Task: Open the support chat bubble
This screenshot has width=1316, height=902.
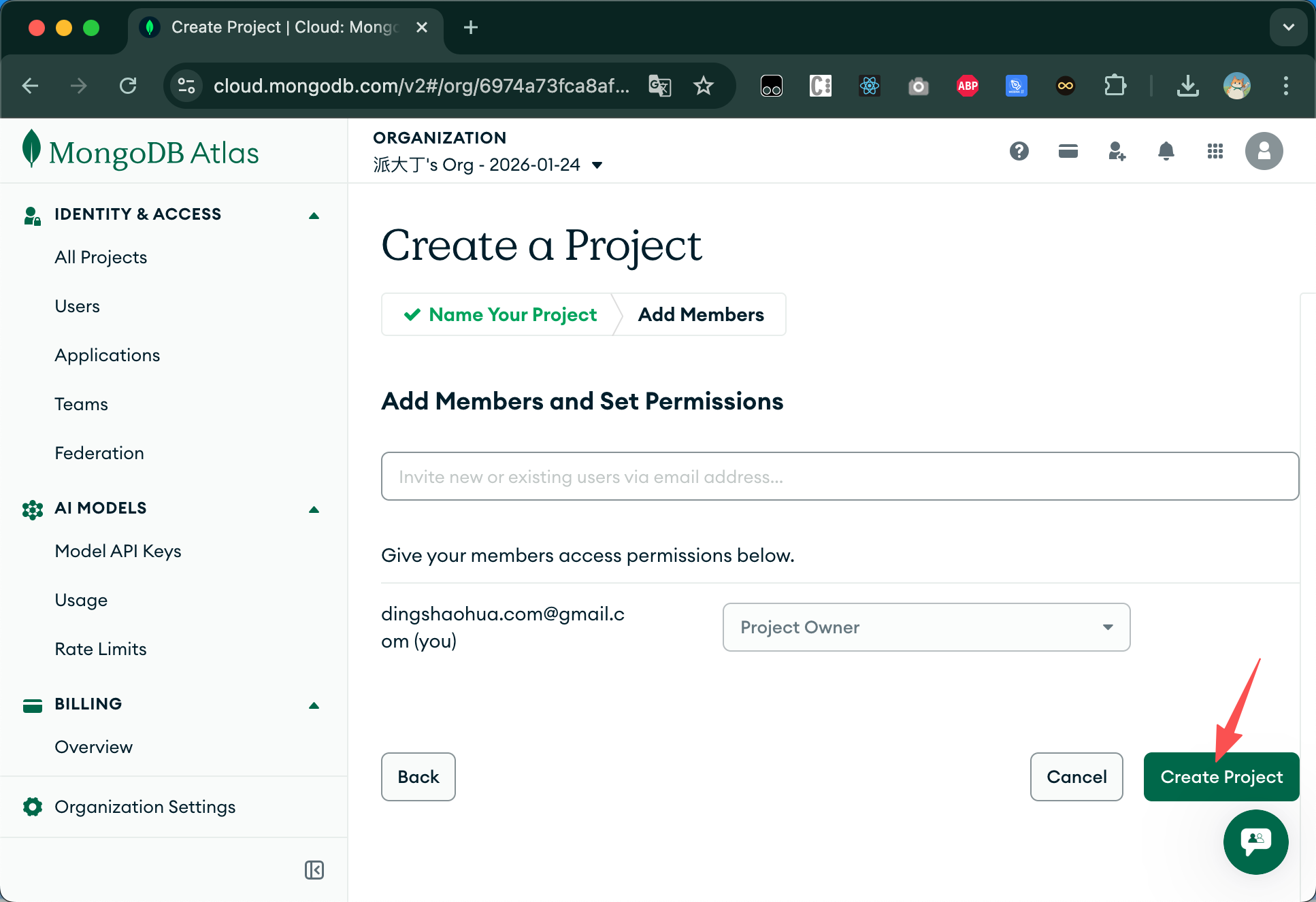Action: tap(1255, 841)
